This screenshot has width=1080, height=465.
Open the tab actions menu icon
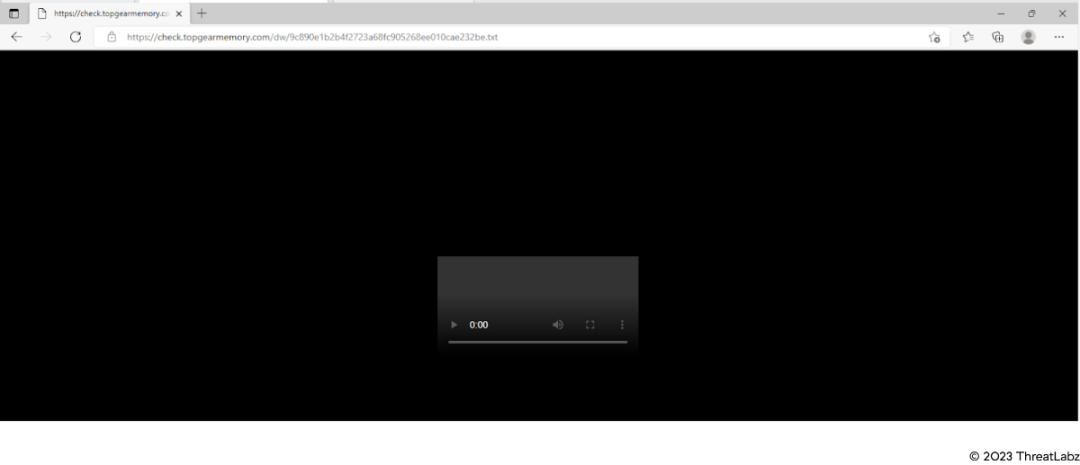coord(14,13)
